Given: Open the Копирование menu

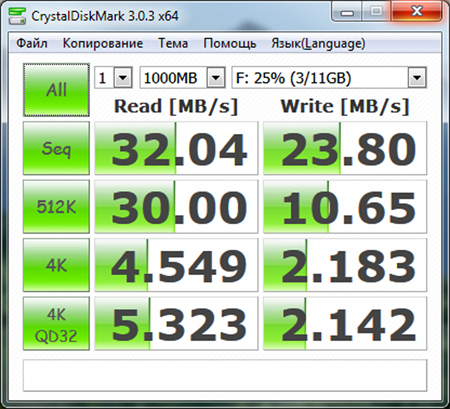Looking at the screenshot, I should [x=103, y=43].
